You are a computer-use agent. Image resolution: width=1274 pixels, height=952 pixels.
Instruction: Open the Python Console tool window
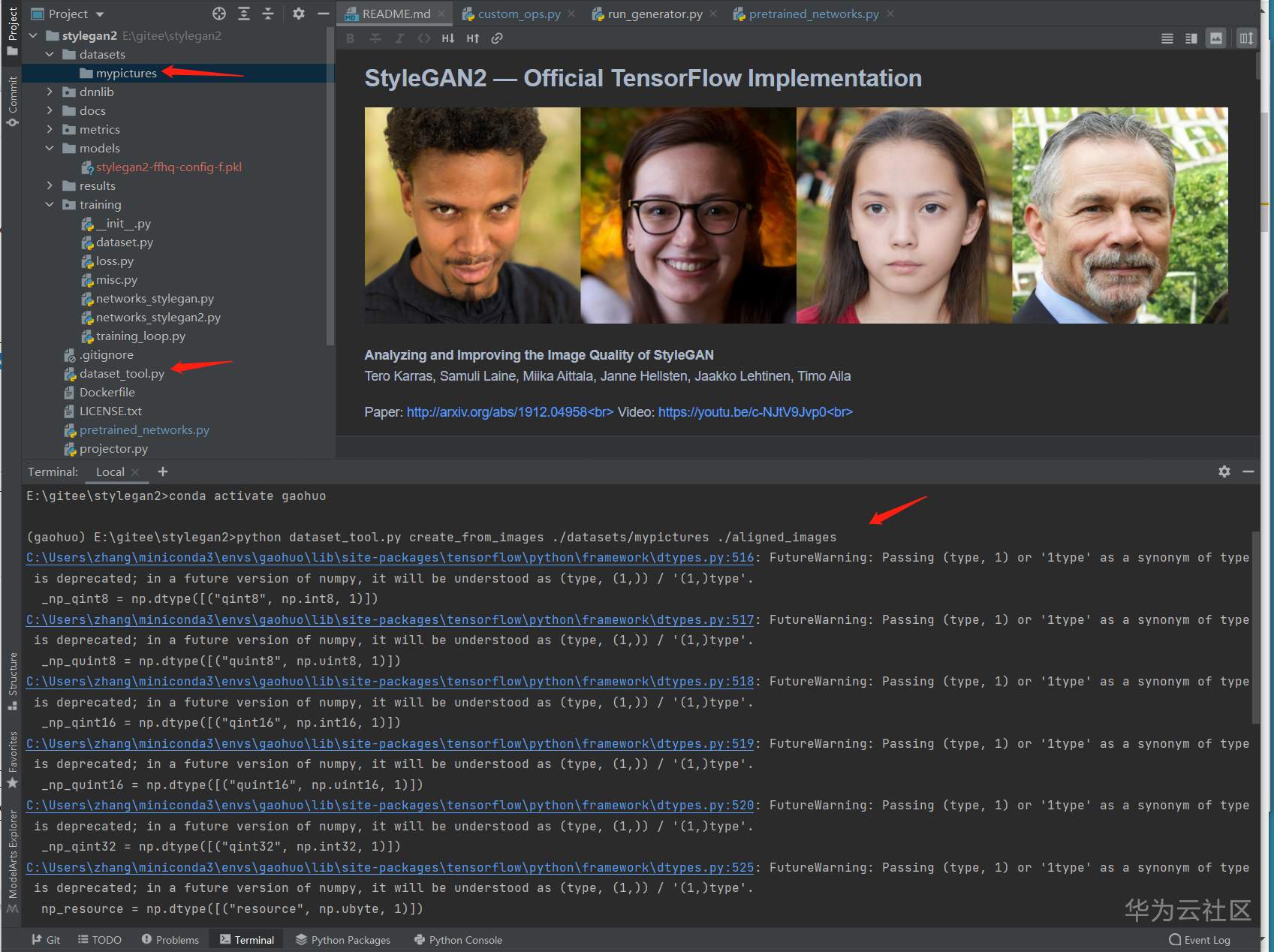pyautogui.click(x=459, y=940)
